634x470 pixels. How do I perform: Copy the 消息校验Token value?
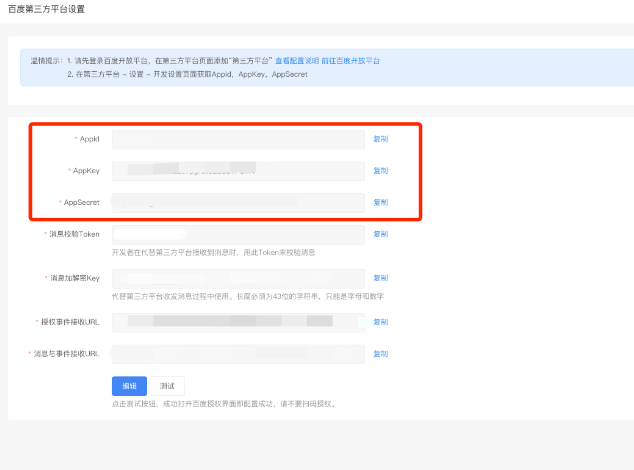click(380, 234)
